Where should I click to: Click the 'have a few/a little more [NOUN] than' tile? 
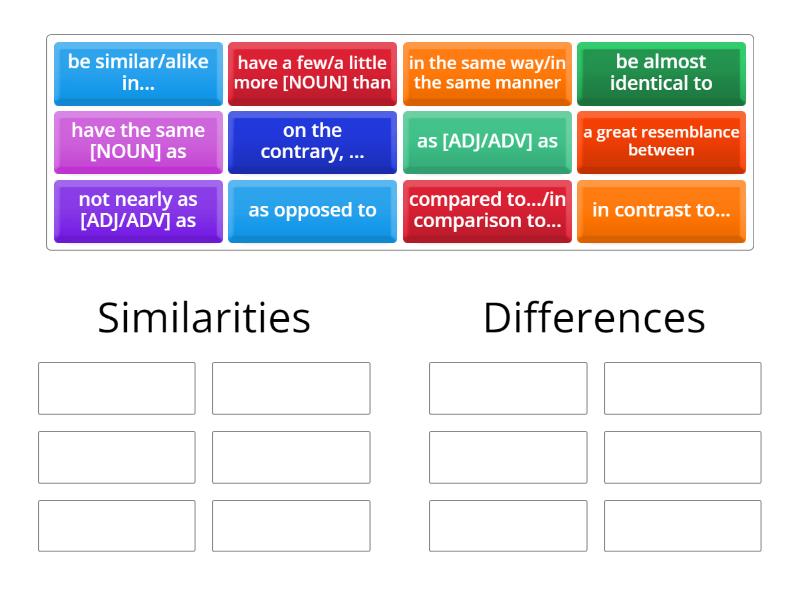(x=312, y=74)
